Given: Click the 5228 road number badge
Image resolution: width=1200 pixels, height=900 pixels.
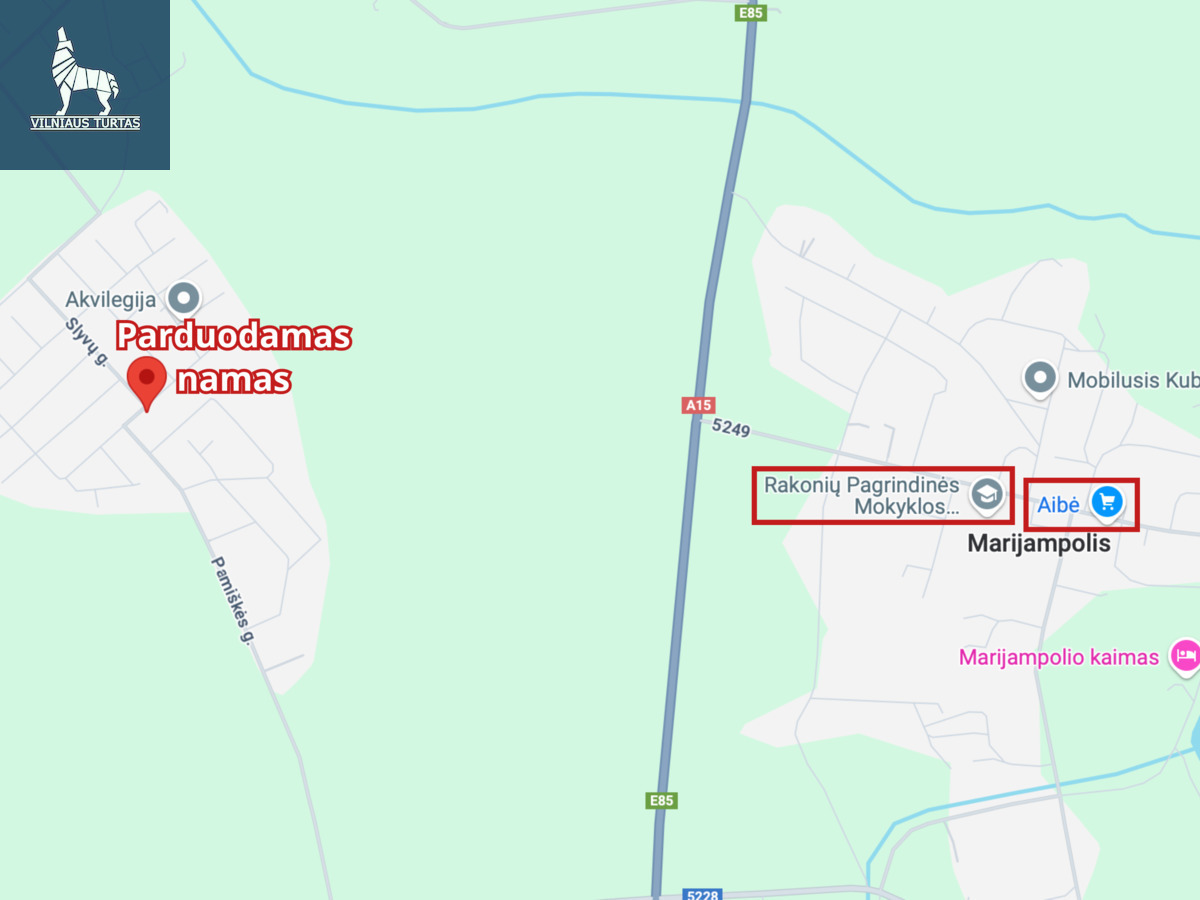Looking at the screenshot, I should 702,894.
